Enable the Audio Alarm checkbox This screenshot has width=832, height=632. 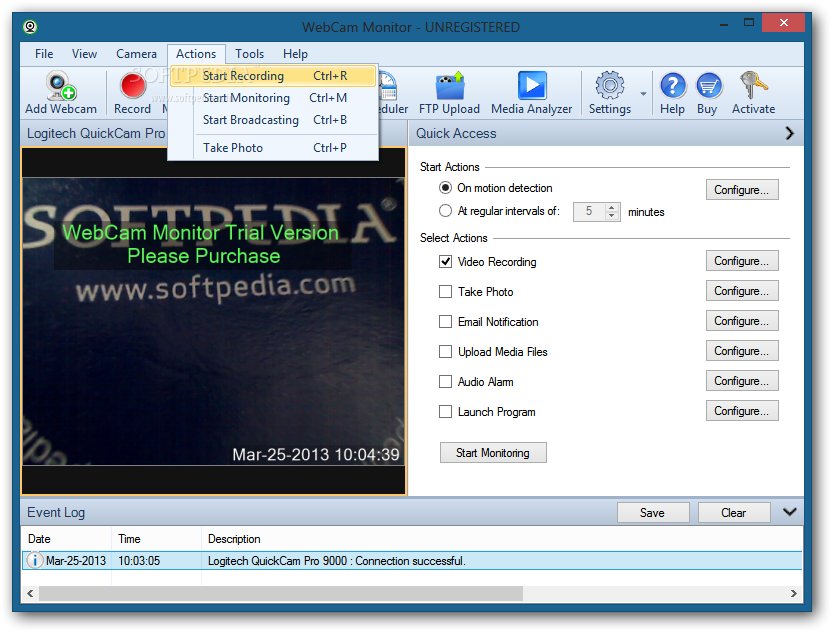(445, 382)
